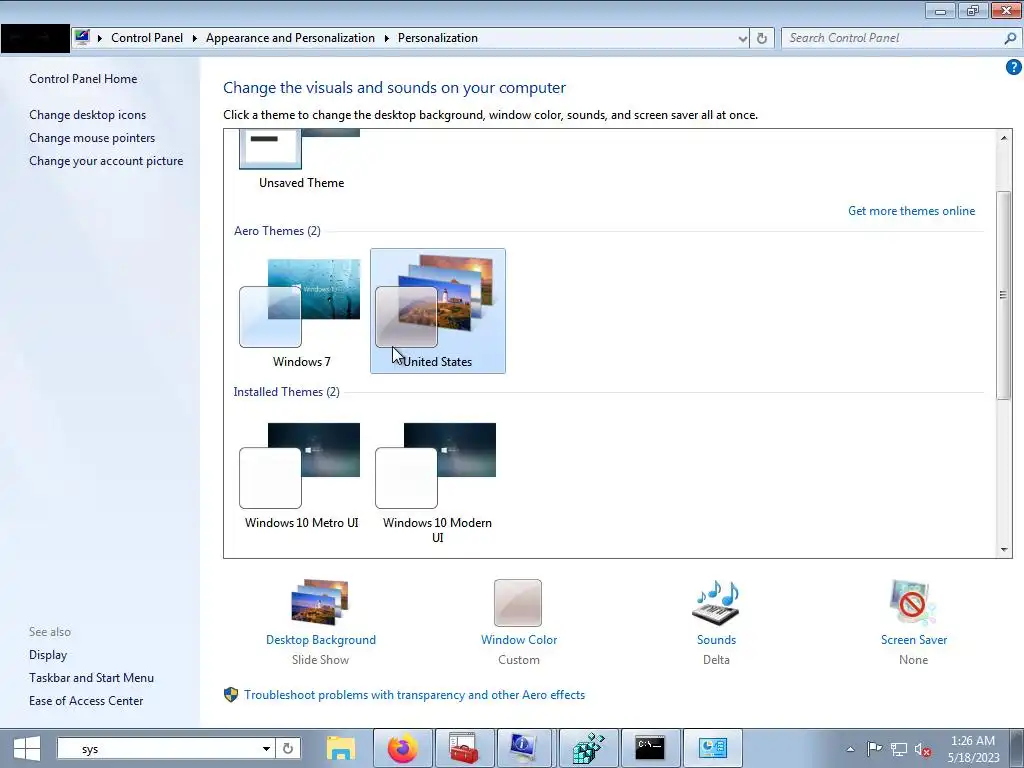
Task: Open the address bar history dropdown
Action: (743, 39)
